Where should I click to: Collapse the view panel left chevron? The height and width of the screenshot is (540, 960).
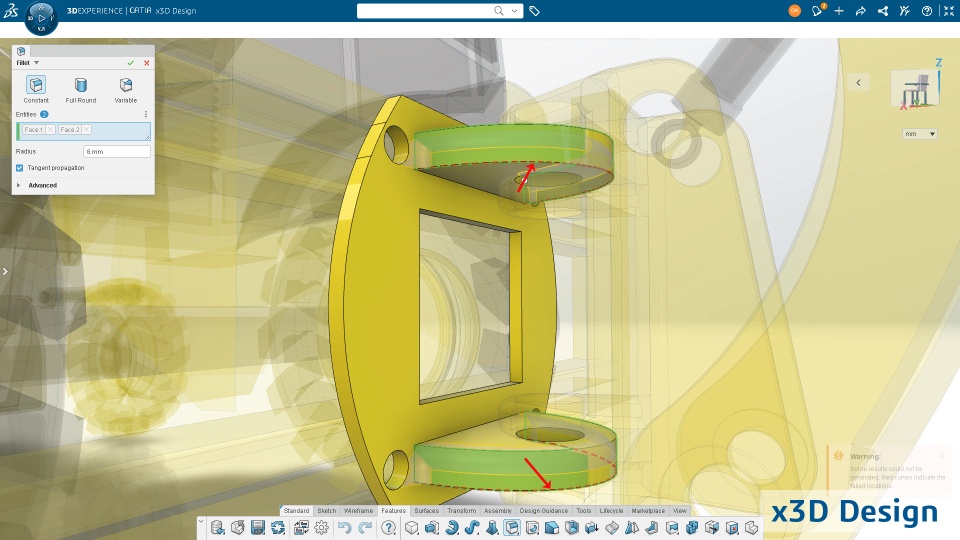click(x=858, y=83)
